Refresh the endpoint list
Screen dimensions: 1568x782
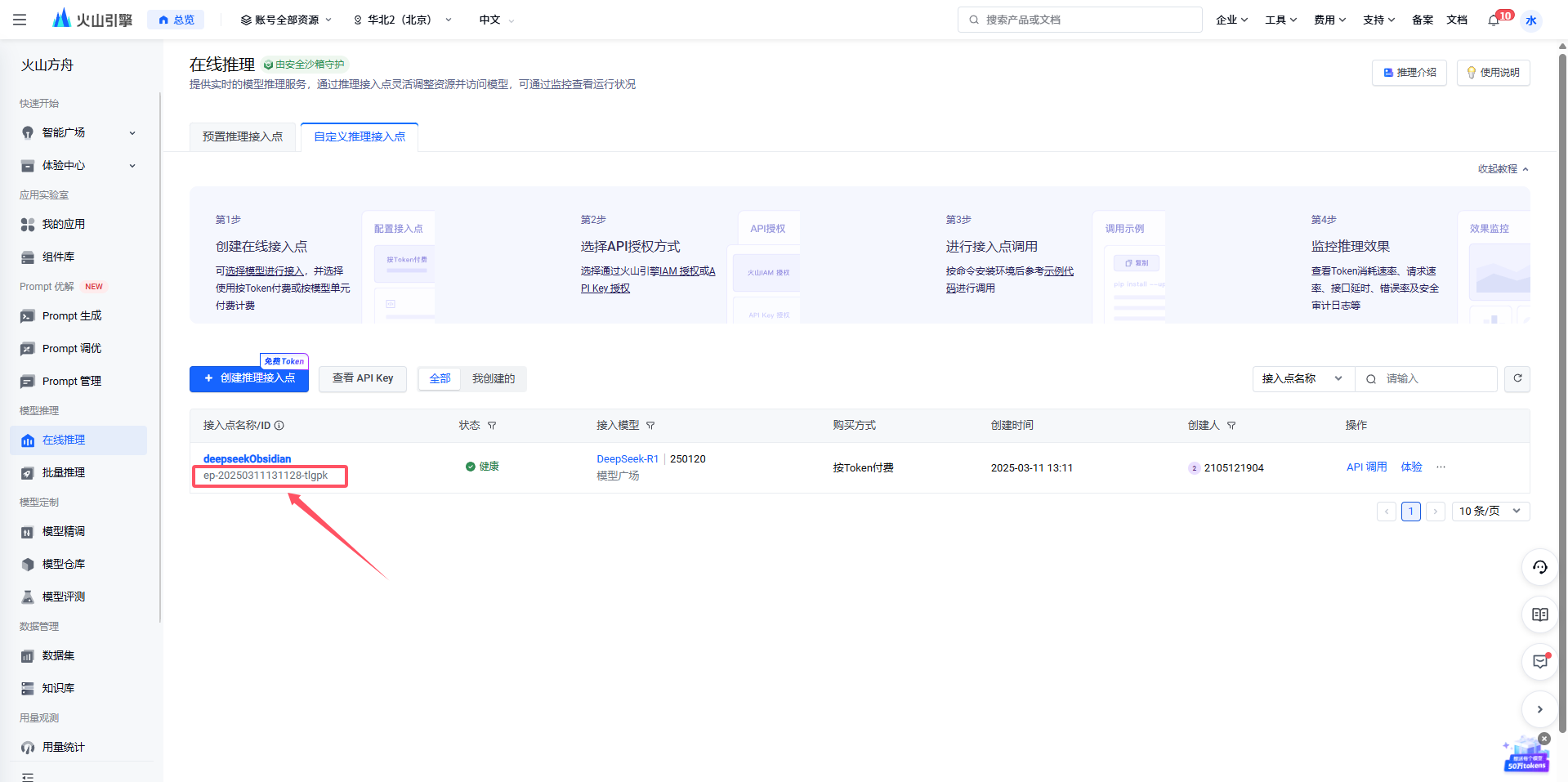click(1517, 378)
